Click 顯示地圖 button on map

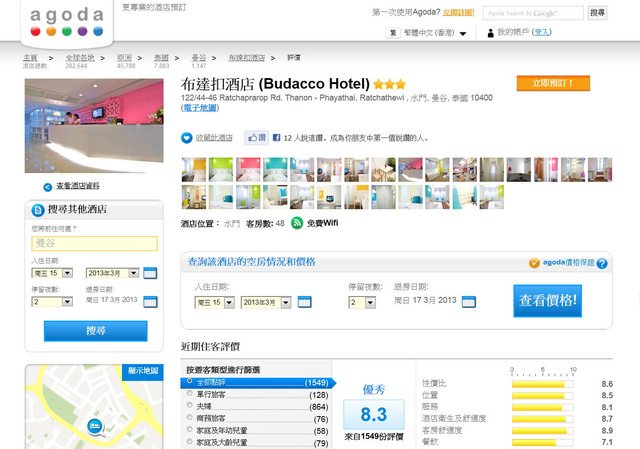143,371
